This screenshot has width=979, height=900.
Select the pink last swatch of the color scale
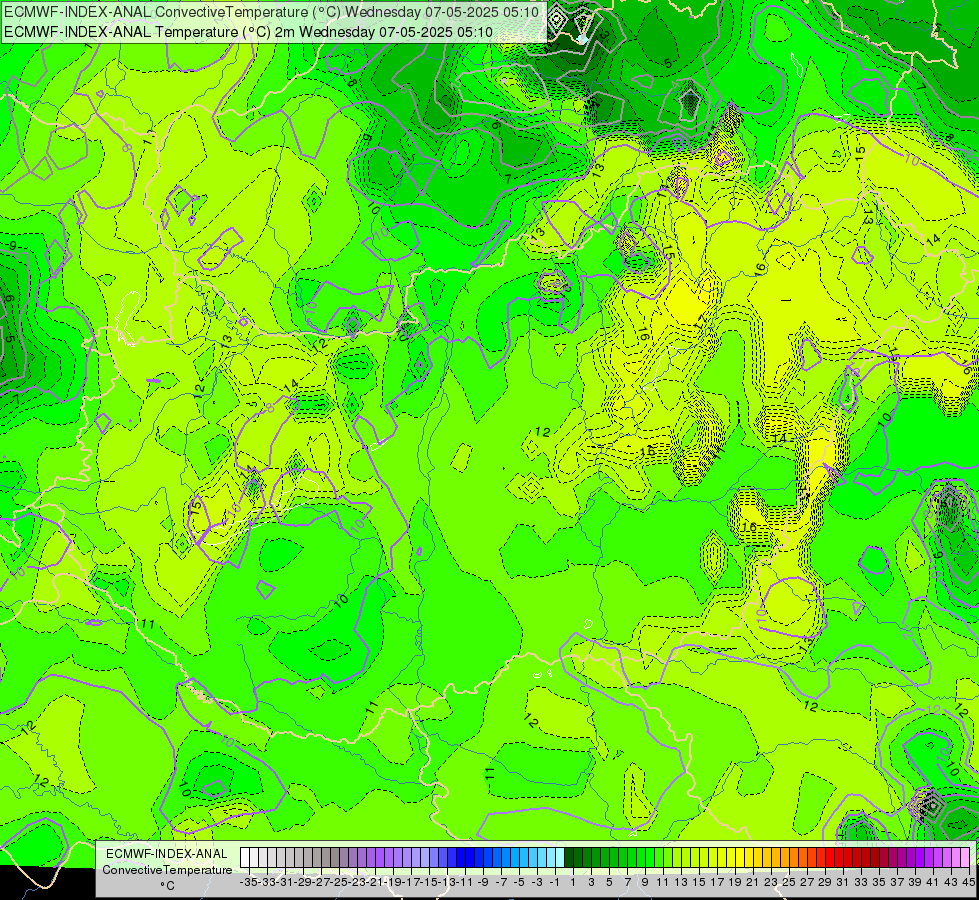point(965,858)
